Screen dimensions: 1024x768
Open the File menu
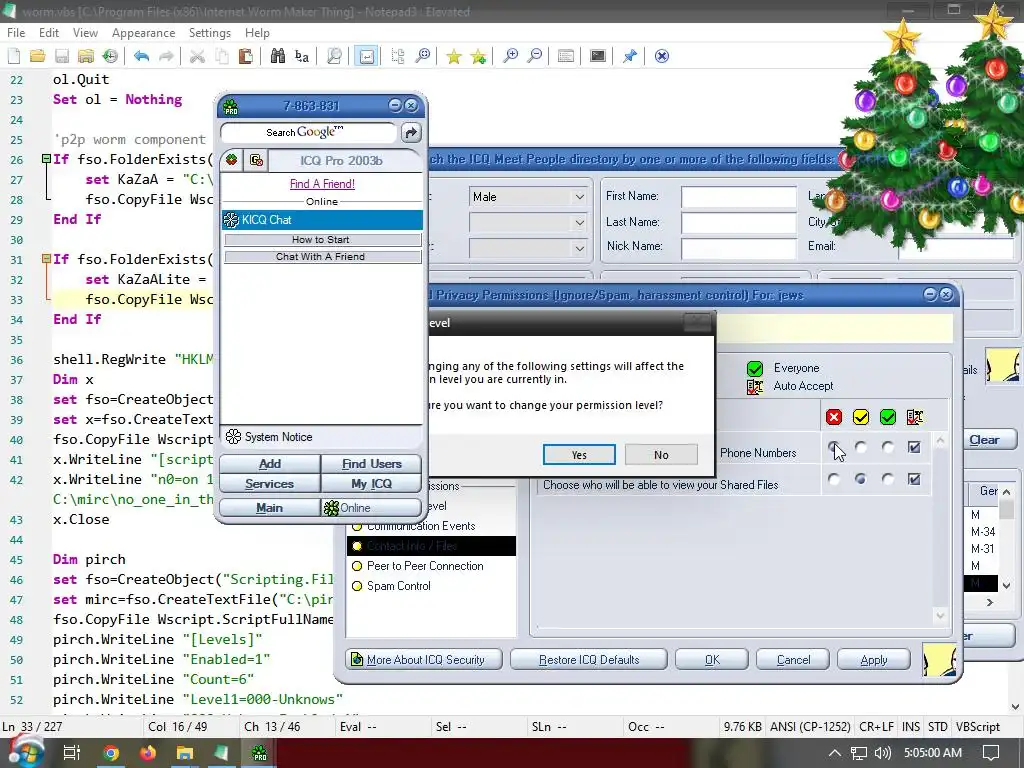pos(16,33)
